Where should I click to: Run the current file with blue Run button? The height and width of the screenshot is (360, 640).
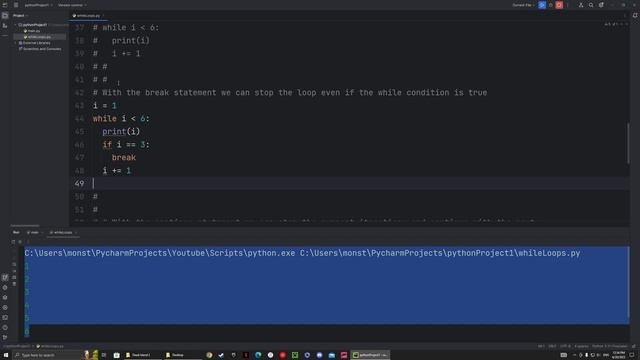pyautogui.click(x=542, y=5)
